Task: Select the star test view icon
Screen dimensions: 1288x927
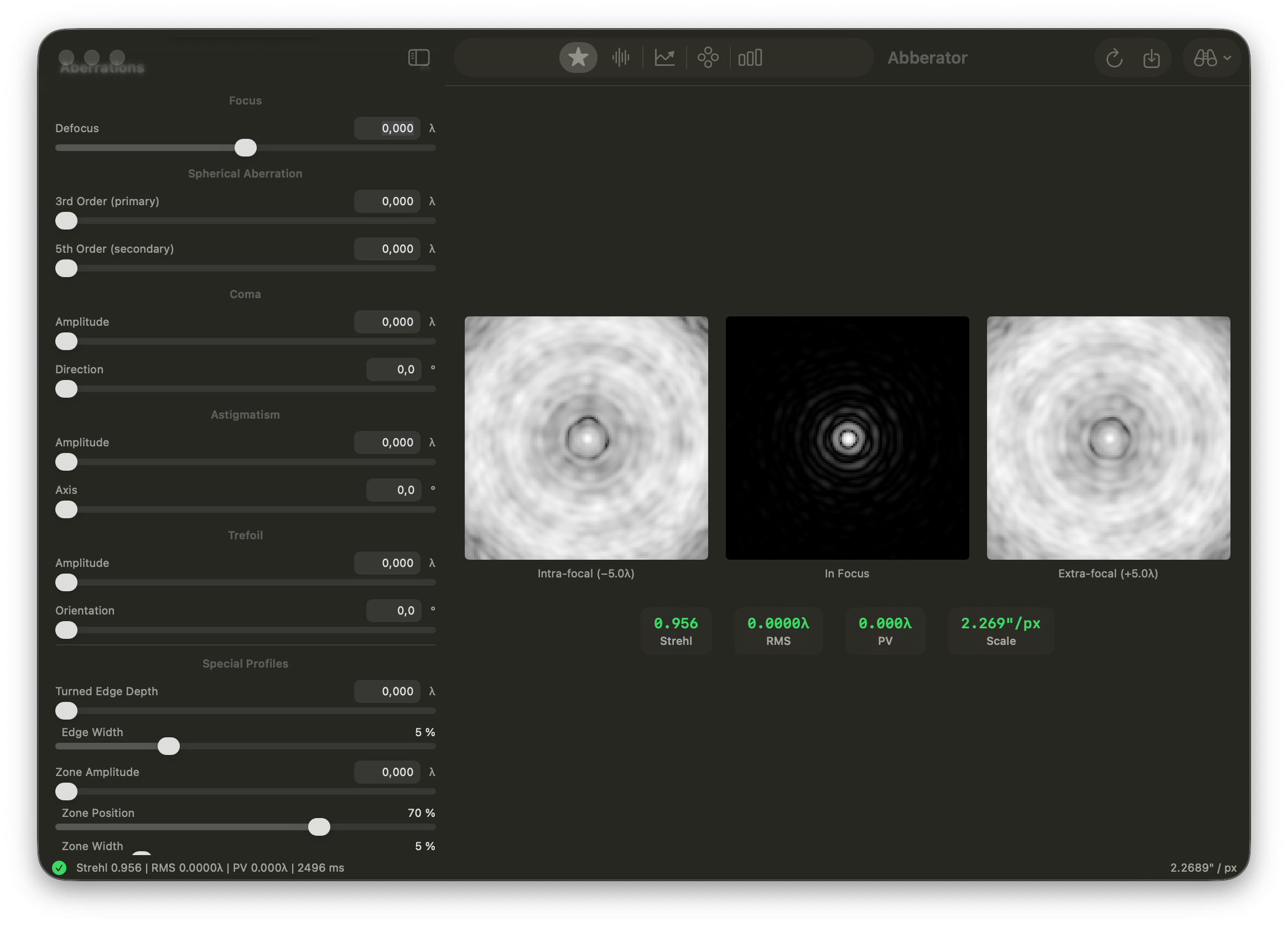Action: tap(578, 58)
